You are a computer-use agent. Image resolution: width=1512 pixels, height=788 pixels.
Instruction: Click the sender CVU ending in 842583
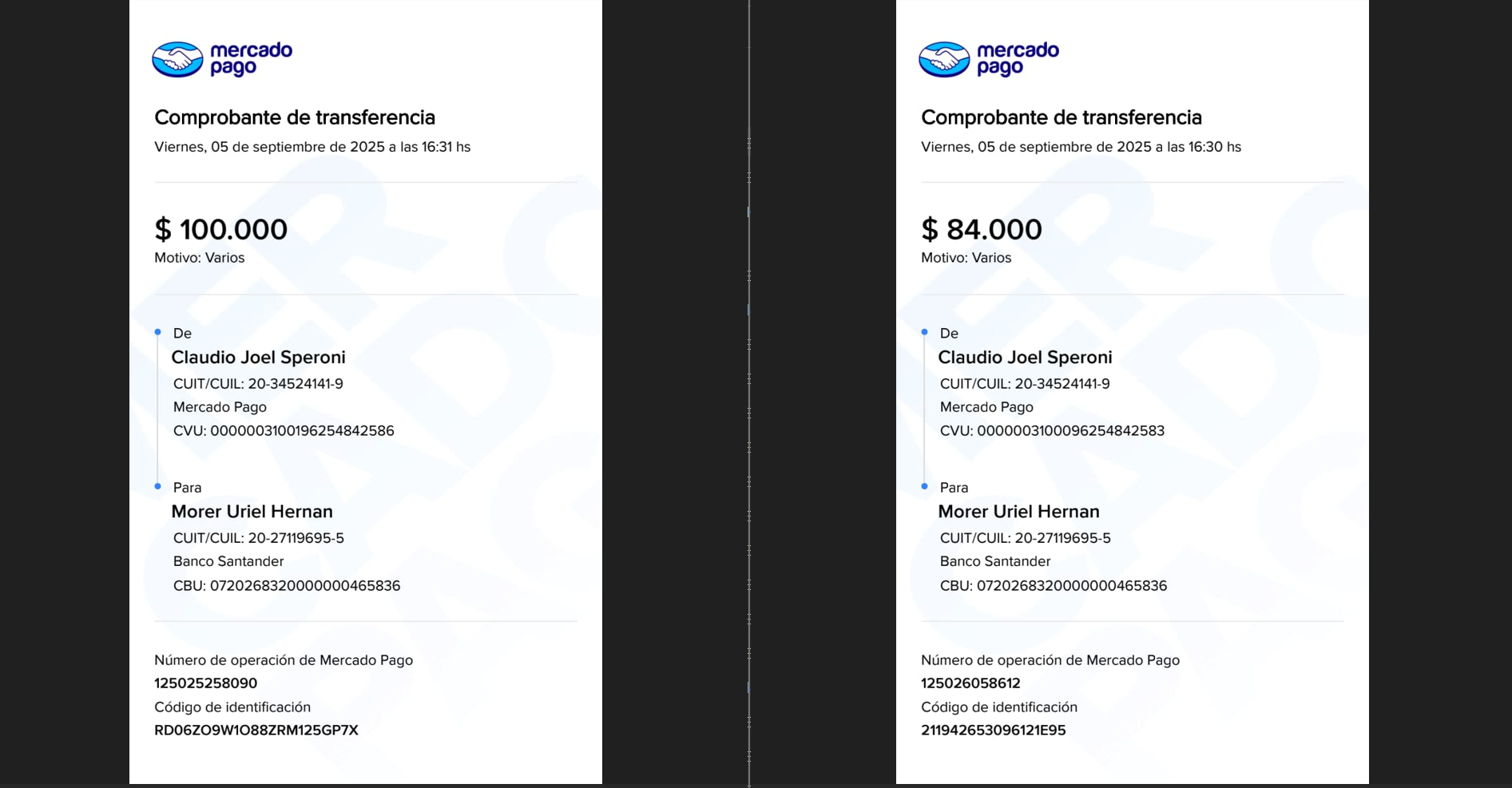pos(1052,431)
